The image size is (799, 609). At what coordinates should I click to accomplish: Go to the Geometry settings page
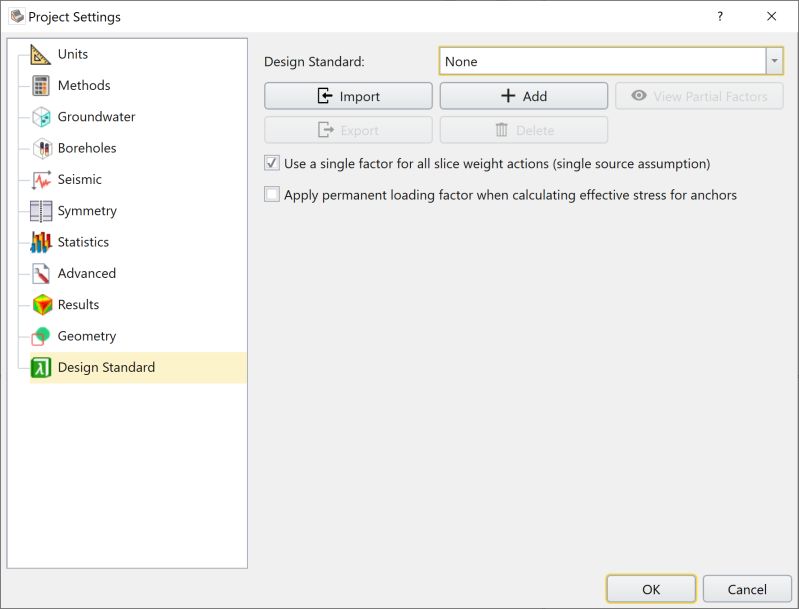[87, 336]
